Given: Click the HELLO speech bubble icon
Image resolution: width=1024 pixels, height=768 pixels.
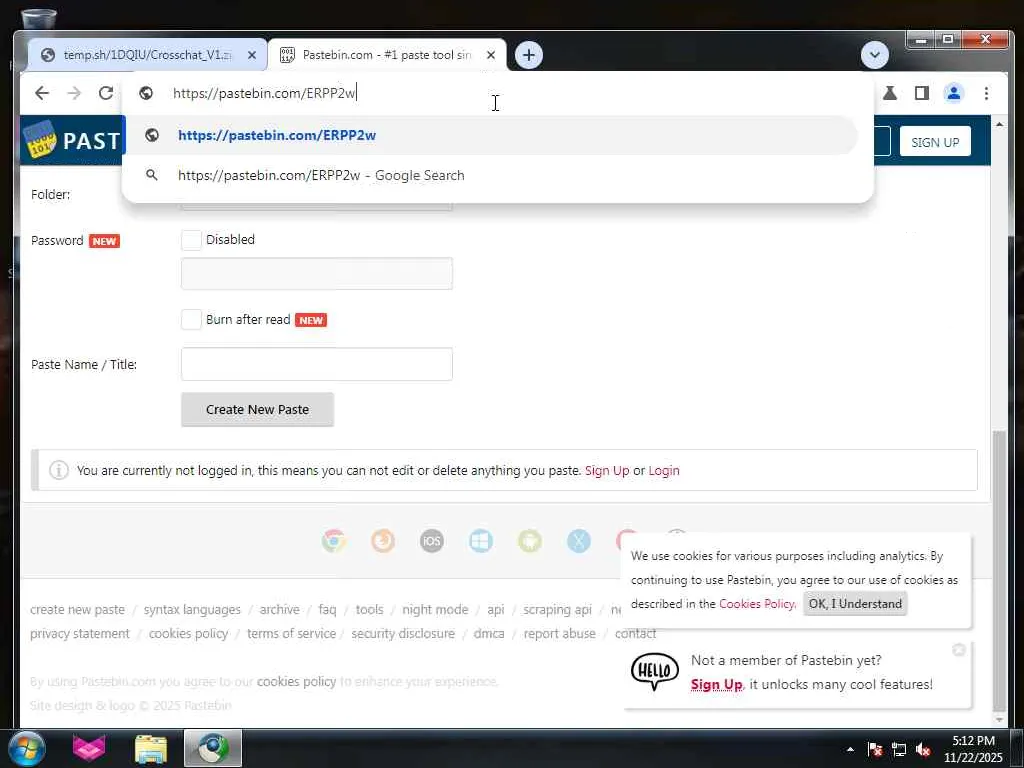Looking at the screenshot, I should click(654, 671).
